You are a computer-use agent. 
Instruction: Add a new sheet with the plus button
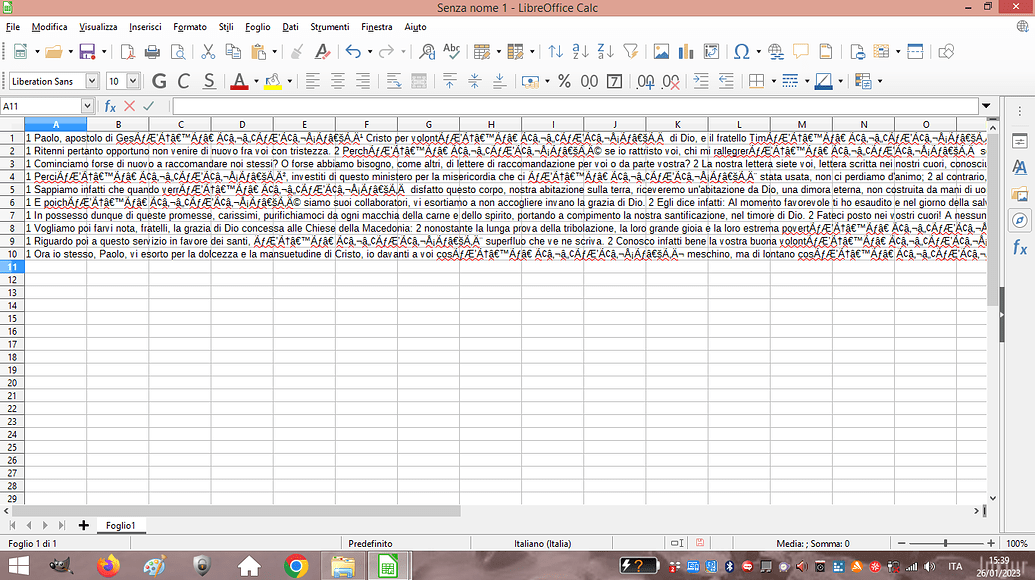[x=83, y=525]
